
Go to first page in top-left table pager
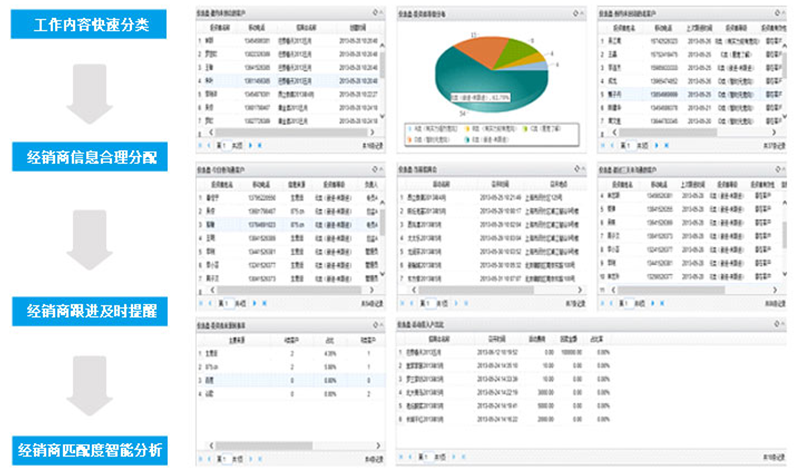201,144
